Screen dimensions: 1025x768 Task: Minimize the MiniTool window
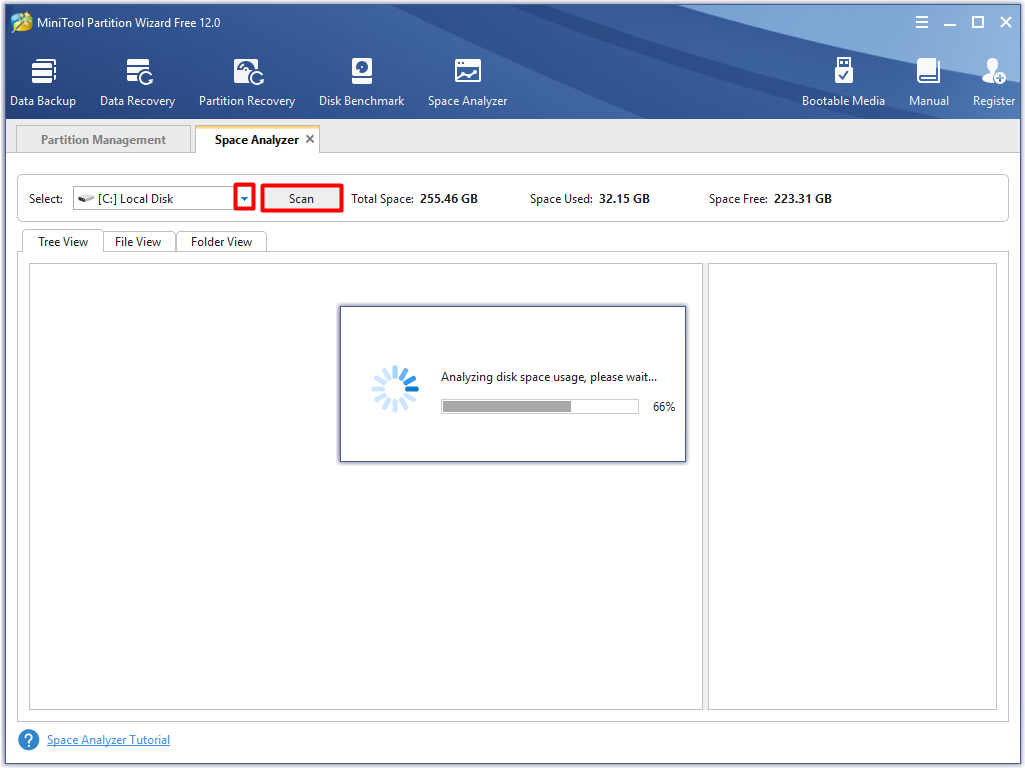coord(950,22)
